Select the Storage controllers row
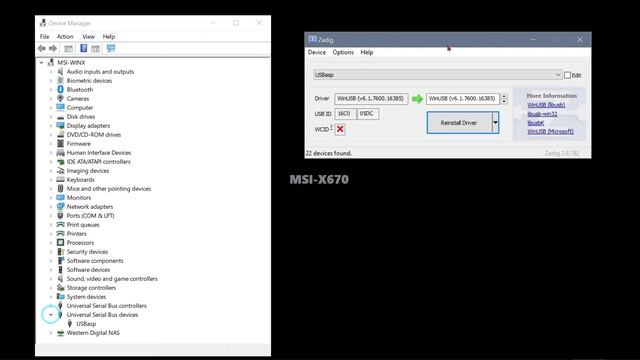This screenshot has width=640, height=360. [91, 288]
